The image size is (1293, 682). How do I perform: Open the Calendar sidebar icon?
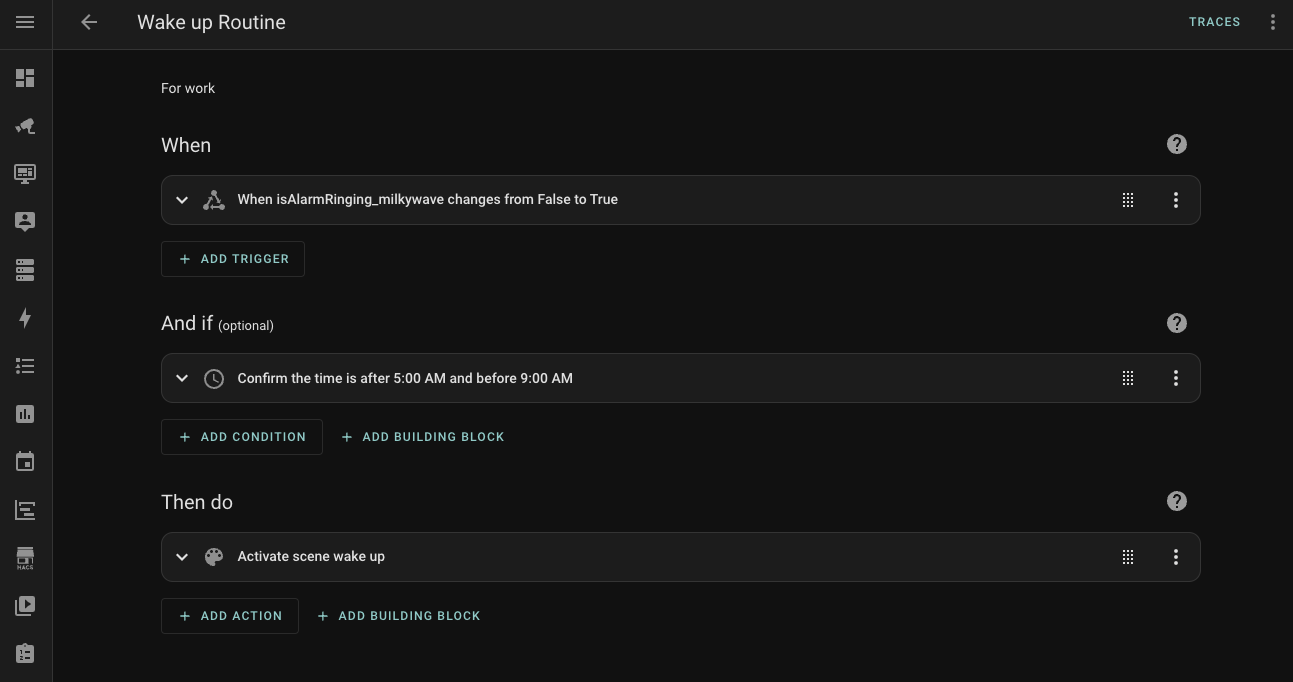25,461
